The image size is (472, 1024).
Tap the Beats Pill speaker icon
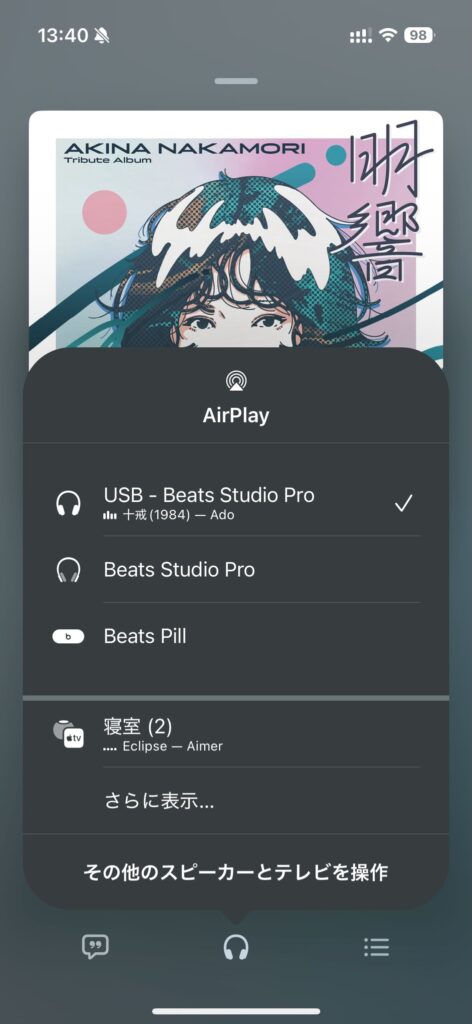[x=68, y=636]
